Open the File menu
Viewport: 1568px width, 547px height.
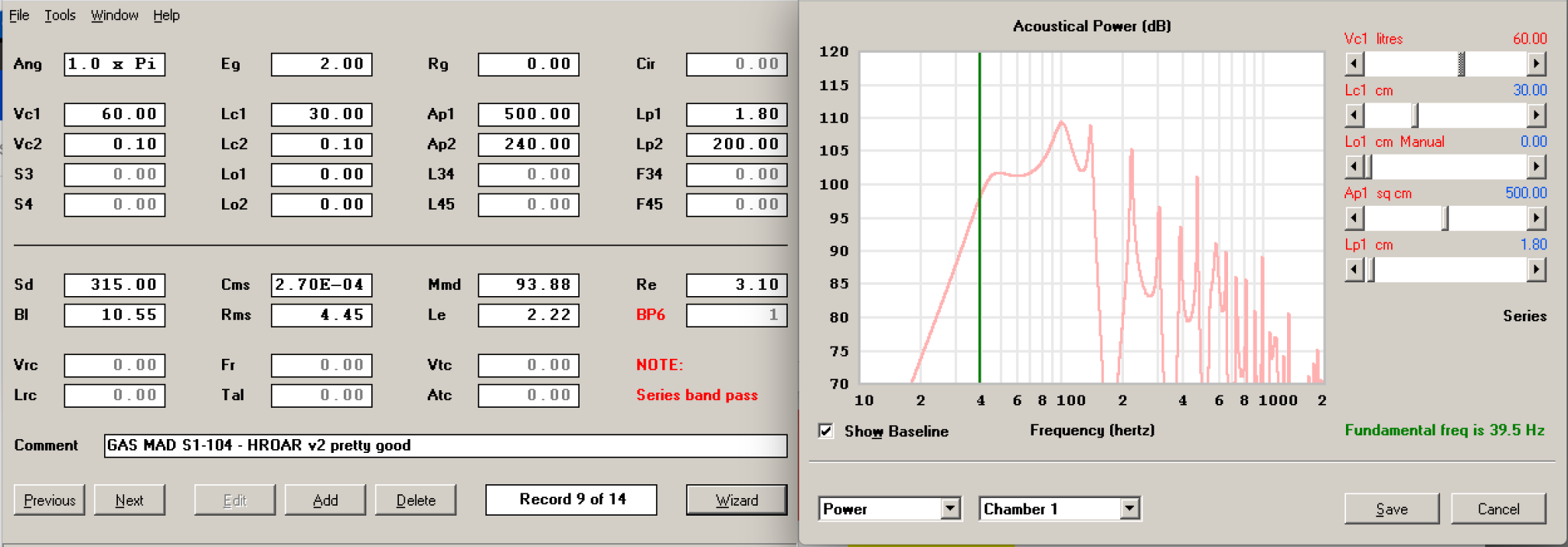point(19,15)
